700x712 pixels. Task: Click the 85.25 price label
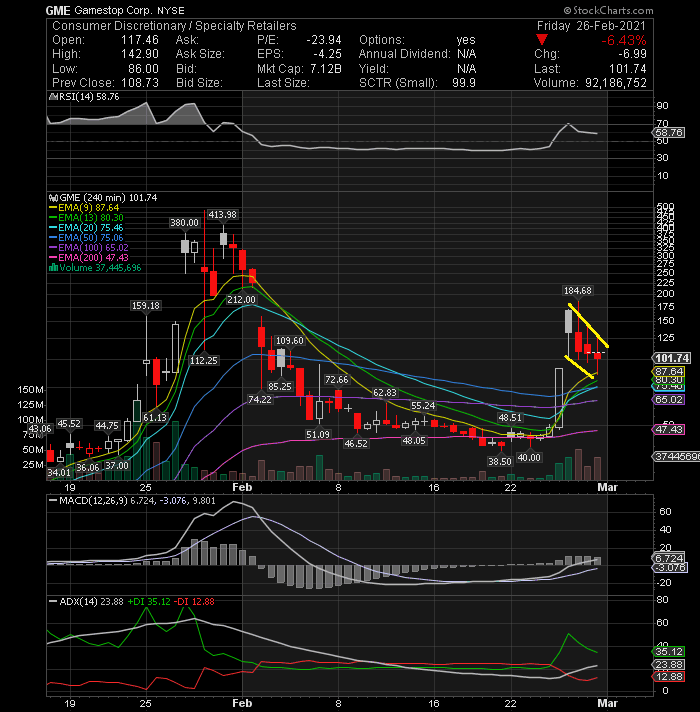pos(280,386)
